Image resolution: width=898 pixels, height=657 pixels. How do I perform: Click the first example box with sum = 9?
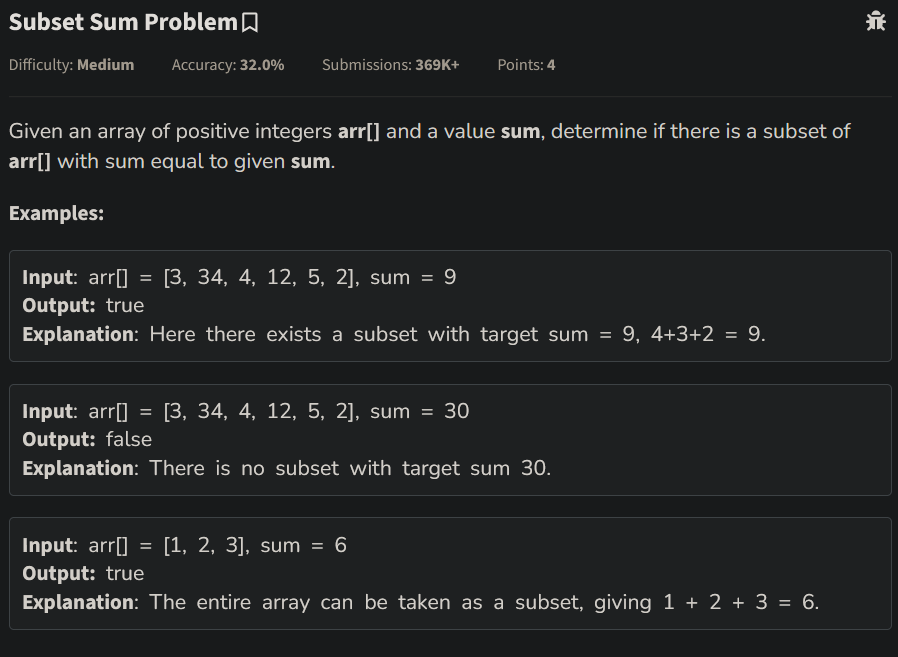[x=450, y=306]
